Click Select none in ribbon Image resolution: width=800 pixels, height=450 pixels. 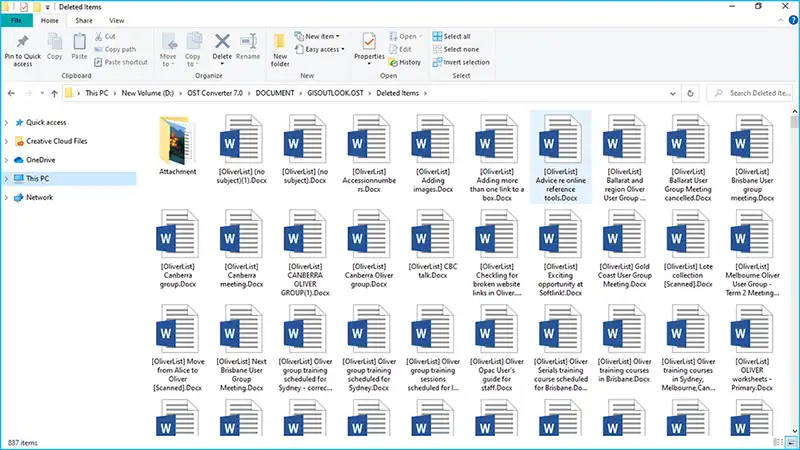456,49
